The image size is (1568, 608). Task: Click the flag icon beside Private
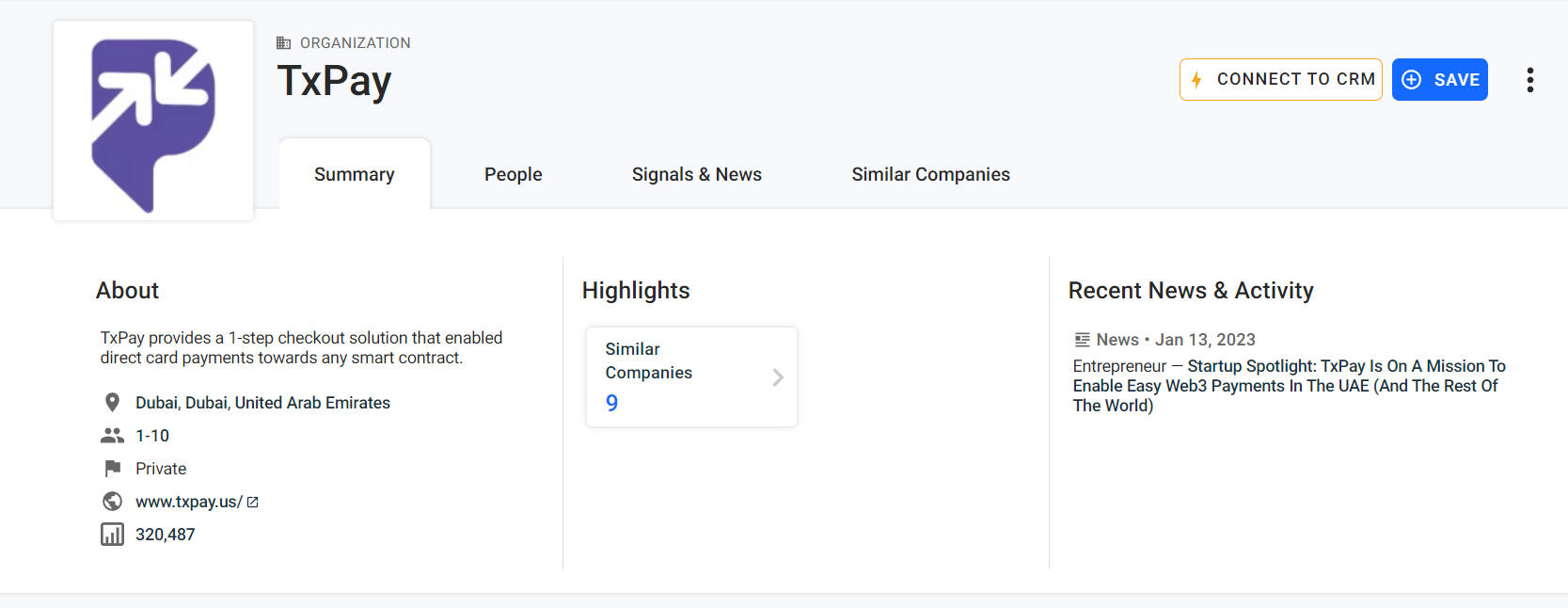coord(112,469)
